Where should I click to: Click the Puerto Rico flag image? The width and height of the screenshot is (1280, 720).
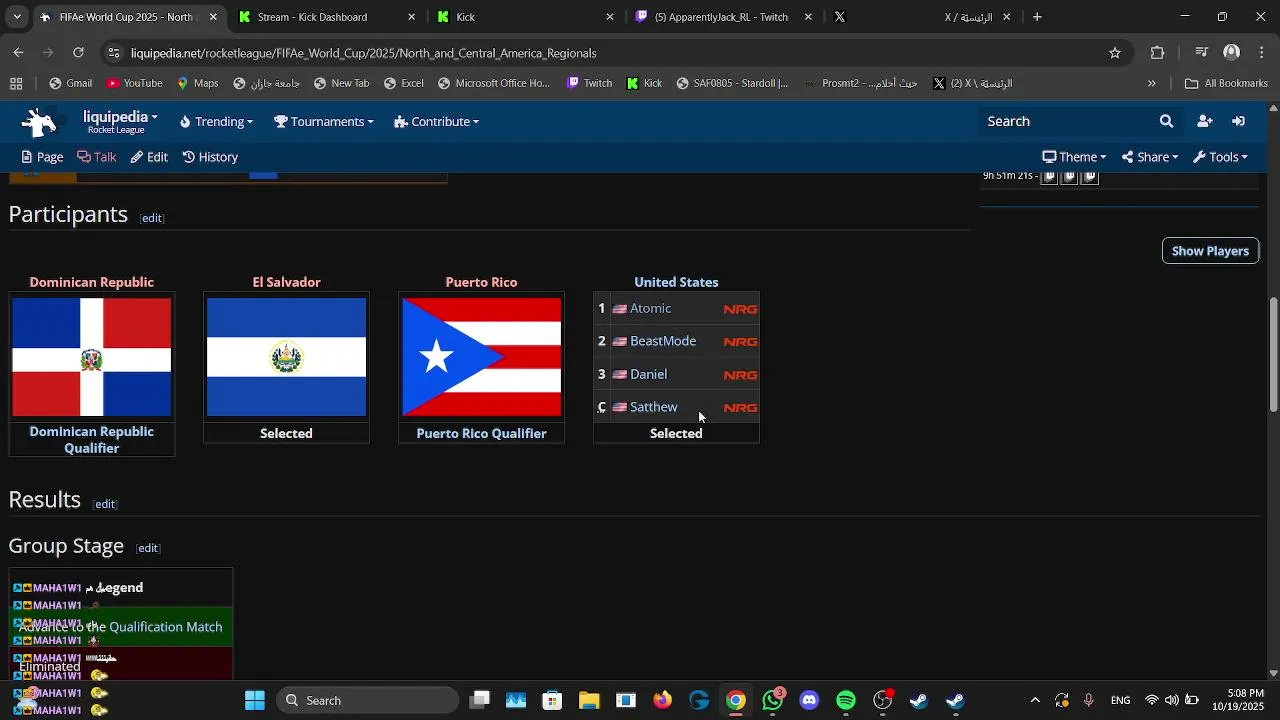click(x=481, y=357)
